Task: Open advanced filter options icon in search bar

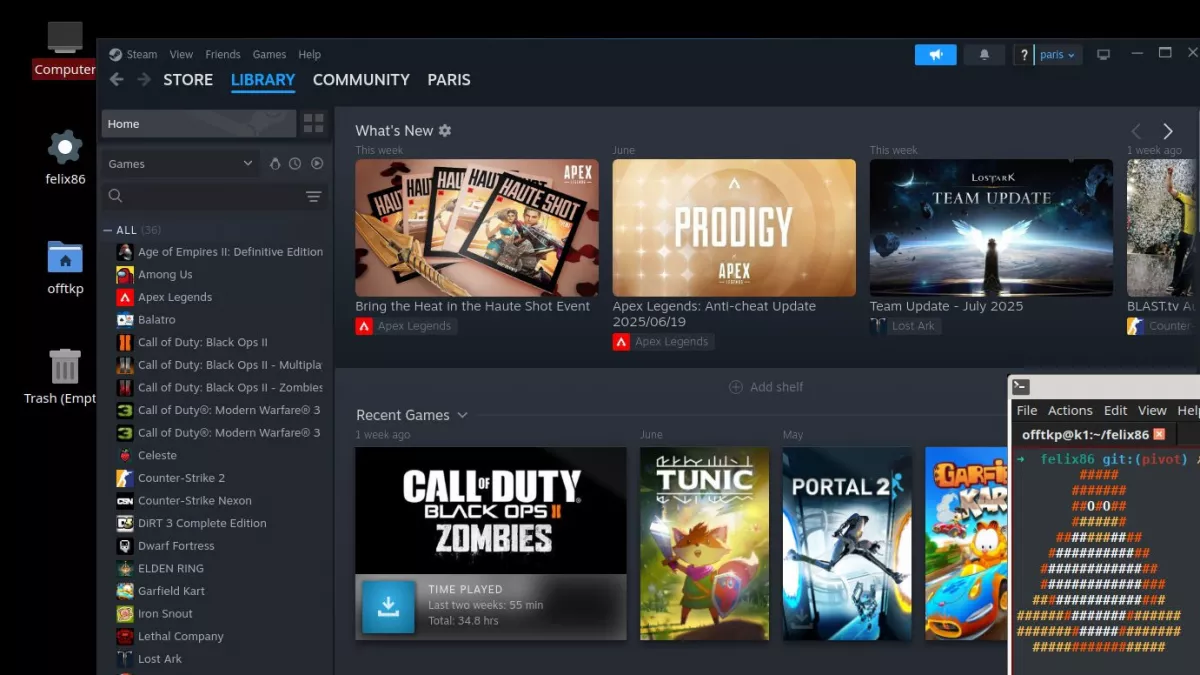Action: 313,197
